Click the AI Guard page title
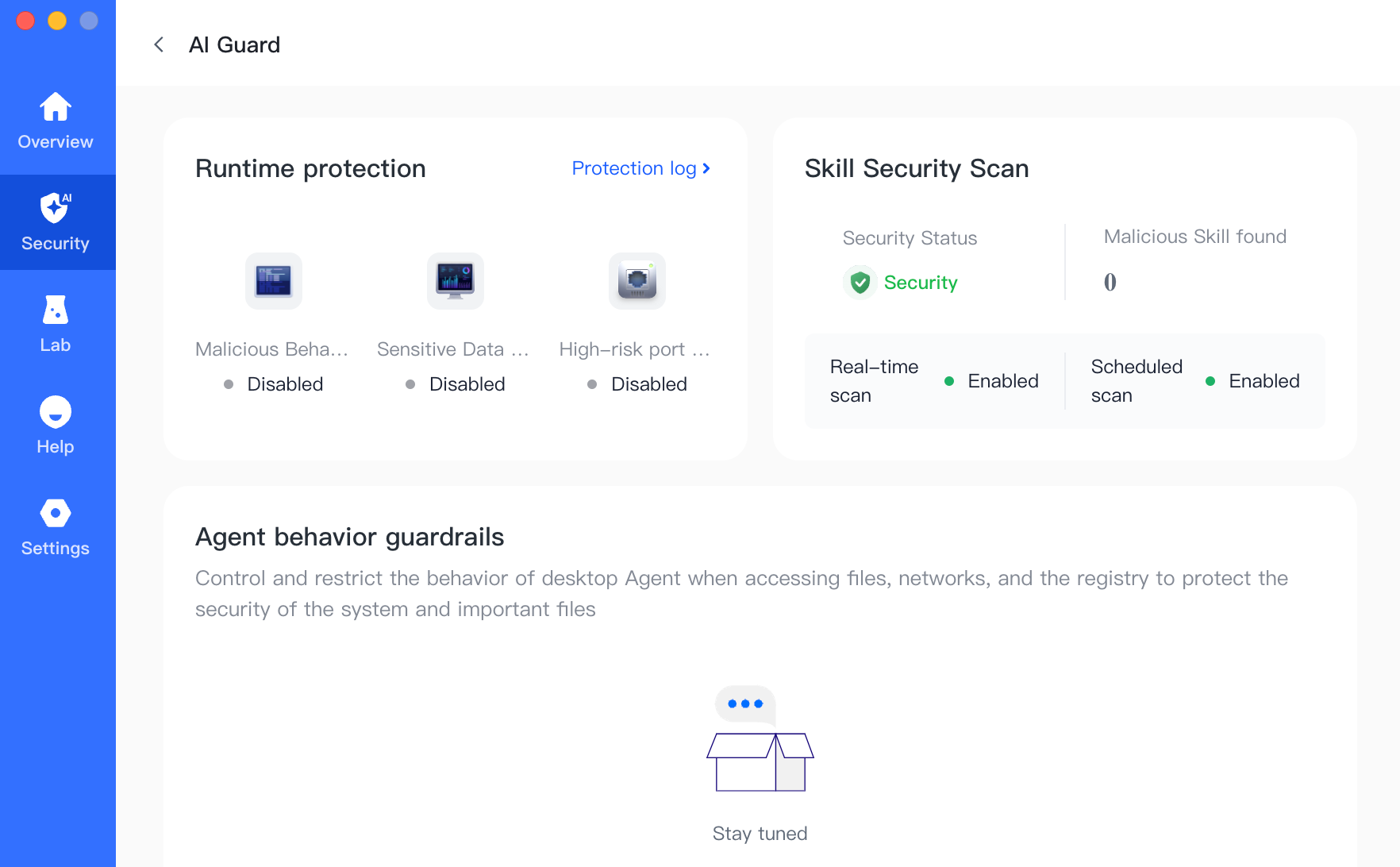The image size is (1400, 867). tap(235, 44)
